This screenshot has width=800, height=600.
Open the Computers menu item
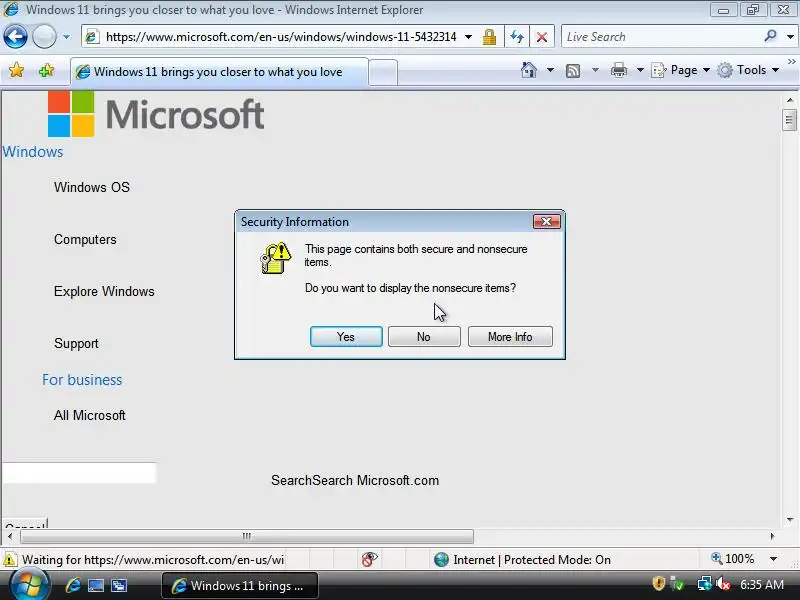click(85, 239)
